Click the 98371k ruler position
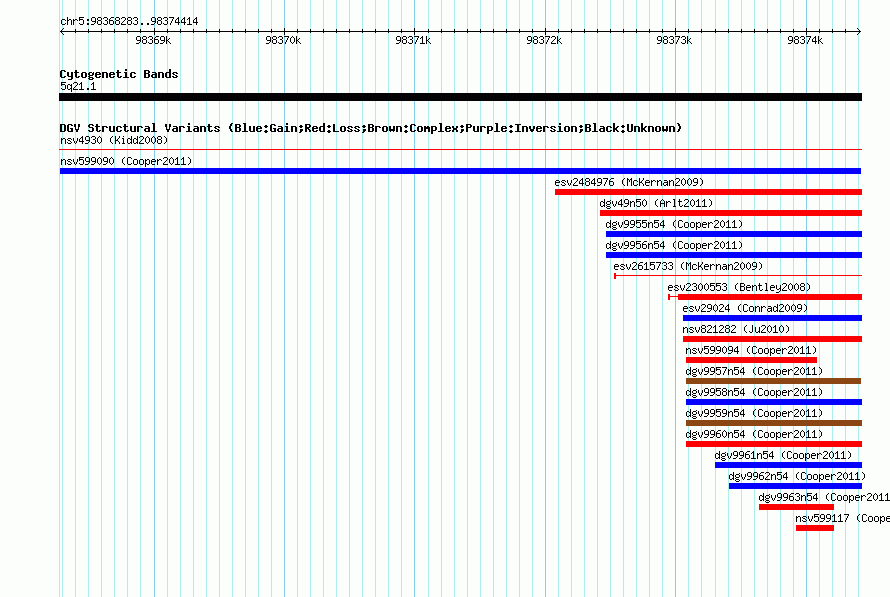 [413, 40]
